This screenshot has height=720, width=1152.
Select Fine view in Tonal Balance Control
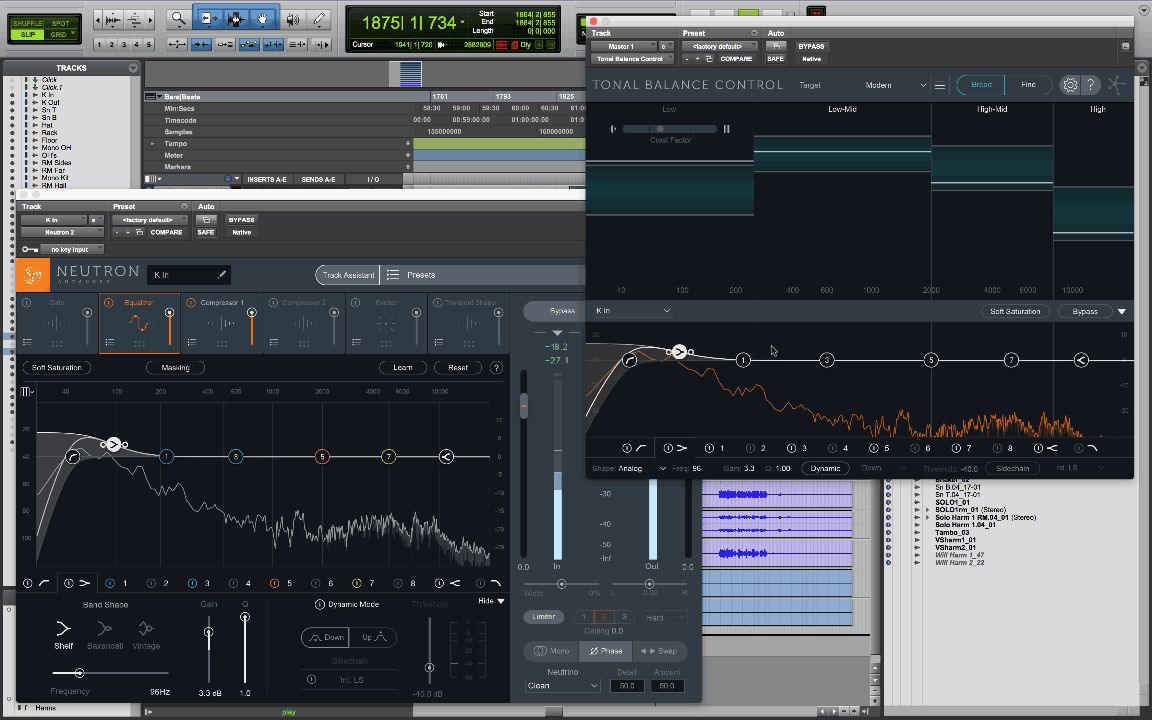tap(1028, 85)
